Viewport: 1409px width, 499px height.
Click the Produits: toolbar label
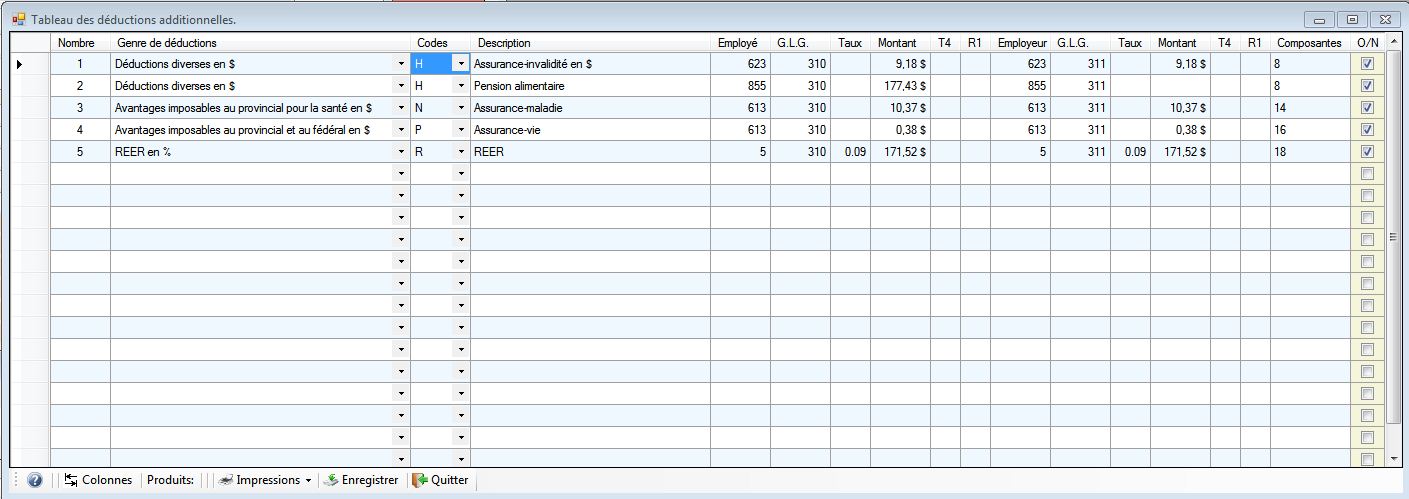(170, 480)
